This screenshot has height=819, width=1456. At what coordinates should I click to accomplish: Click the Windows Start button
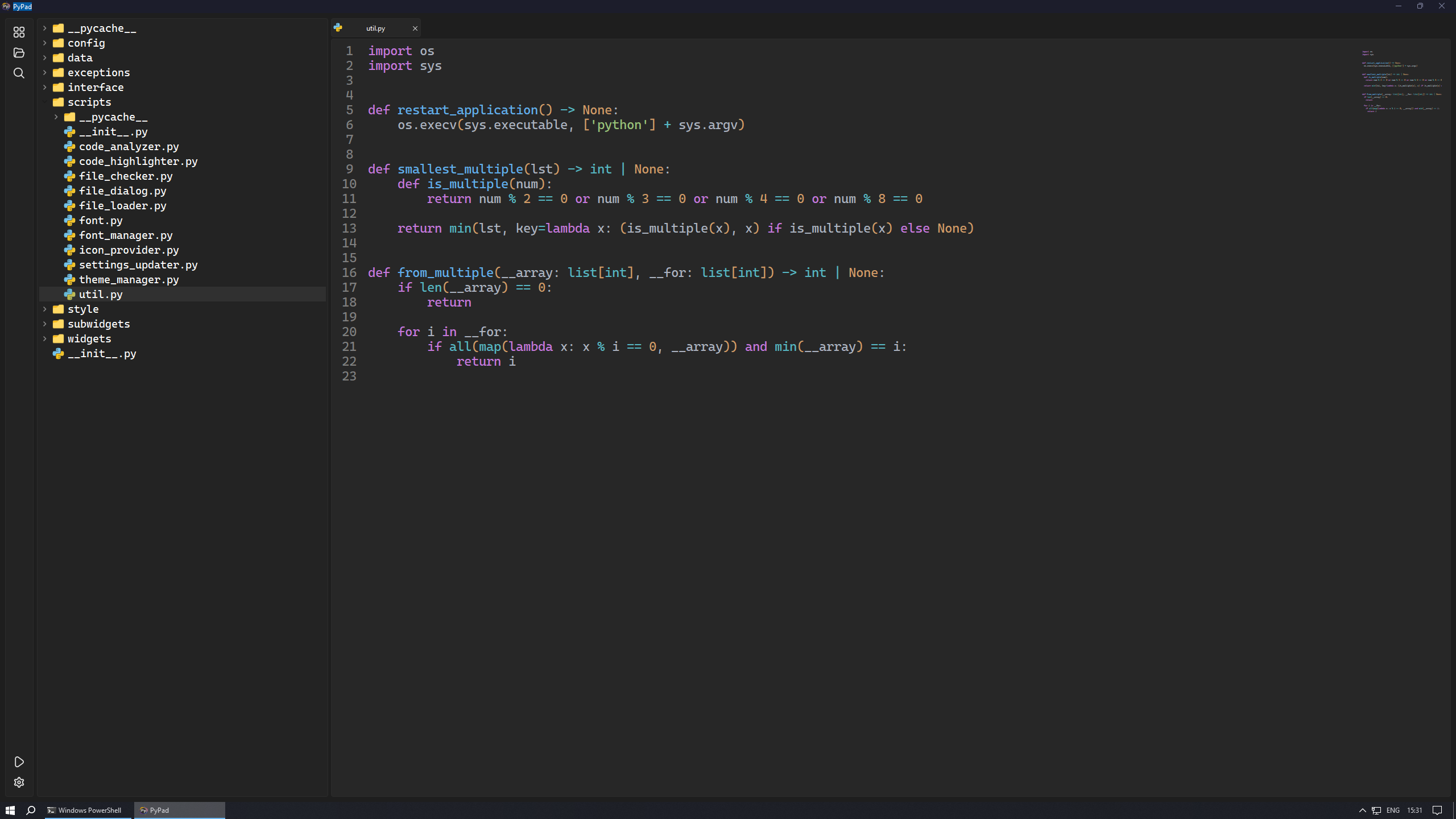point(10,810)
